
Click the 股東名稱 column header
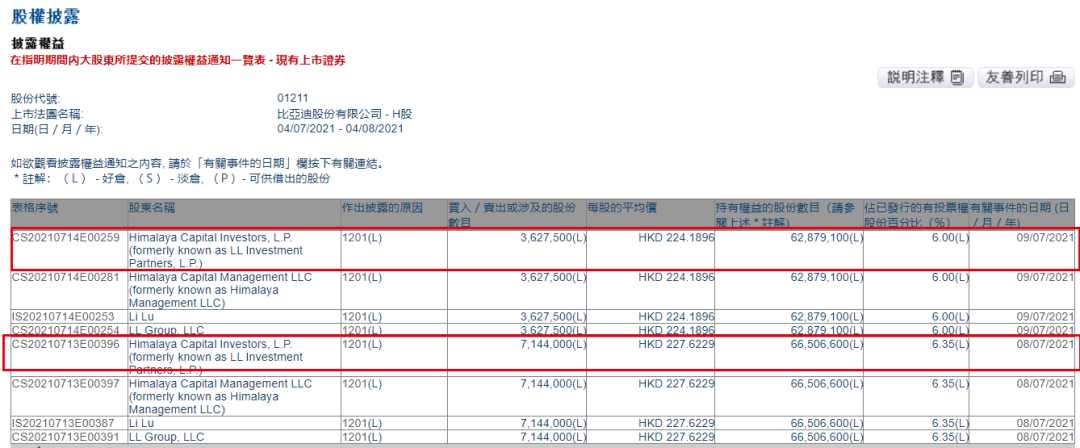[x=150, y=207]
